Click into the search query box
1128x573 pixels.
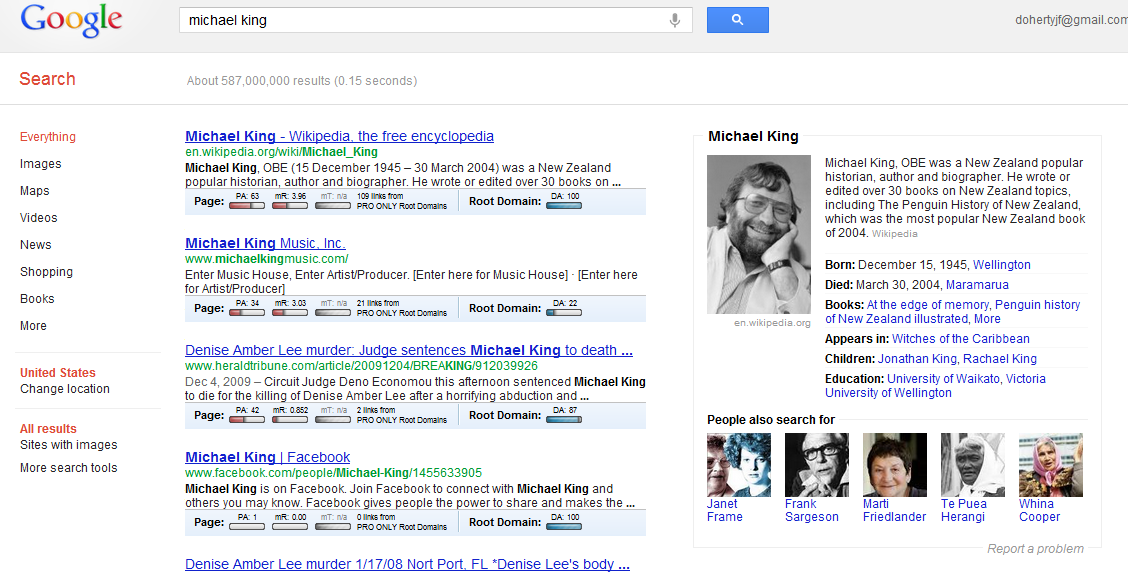[420, 20]
